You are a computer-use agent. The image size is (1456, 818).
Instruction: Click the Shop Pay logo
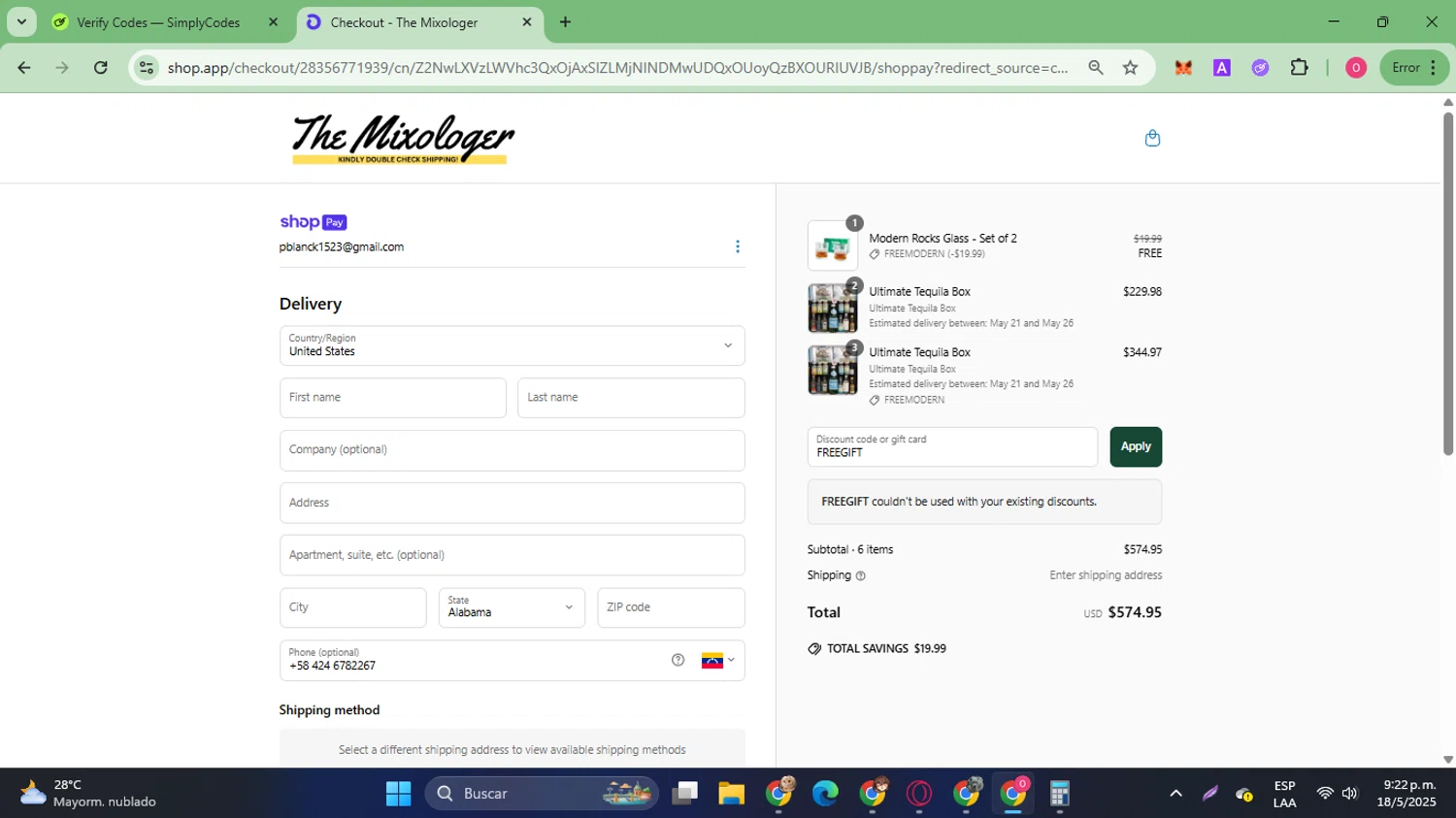(314, 222)
